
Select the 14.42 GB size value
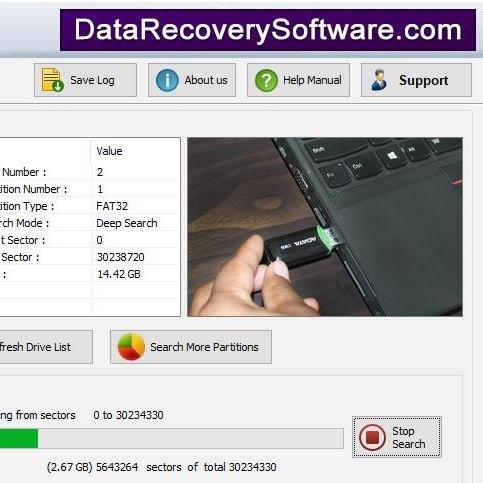(119, 274)
